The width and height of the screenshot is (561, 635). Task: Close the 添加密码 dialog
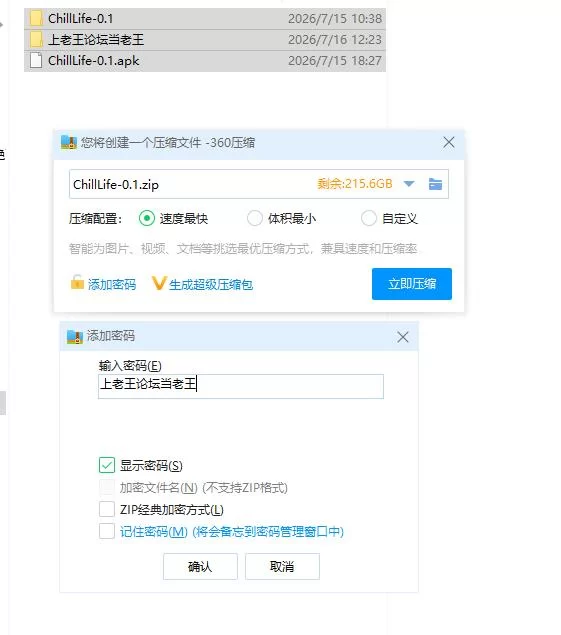tap(403, 337)
